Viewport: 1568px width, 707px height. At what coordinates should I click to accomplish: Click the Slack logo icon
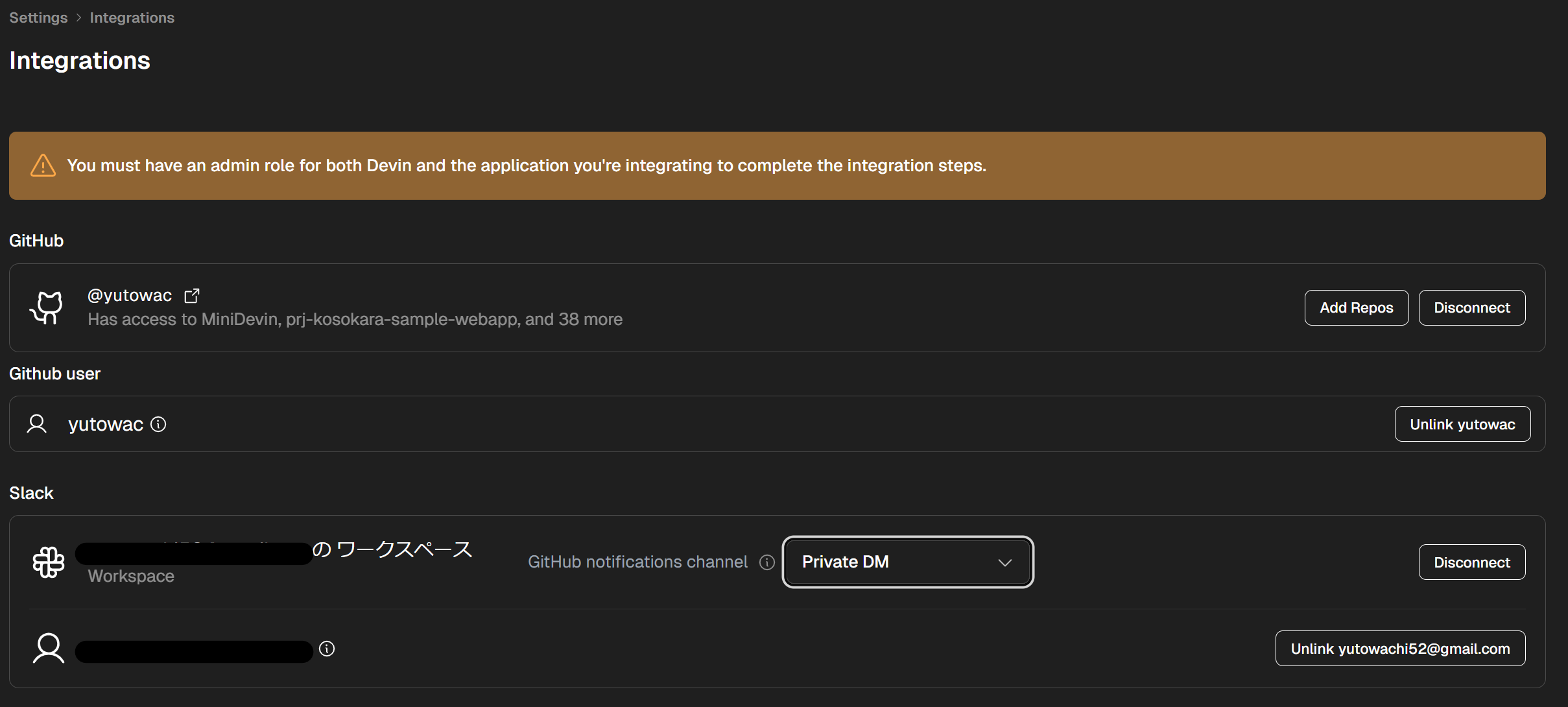point(49,562)
